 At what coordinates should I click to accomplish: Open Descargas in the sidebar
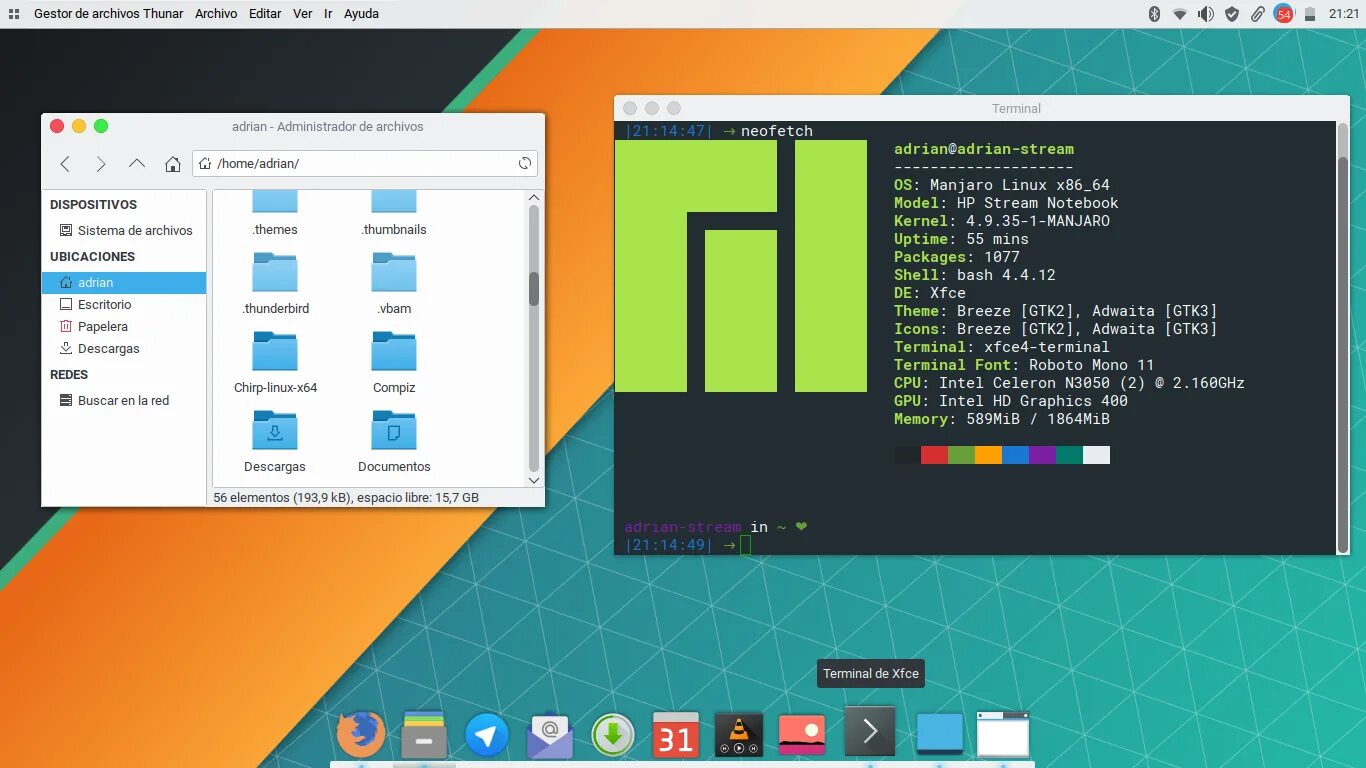(124, 349)
